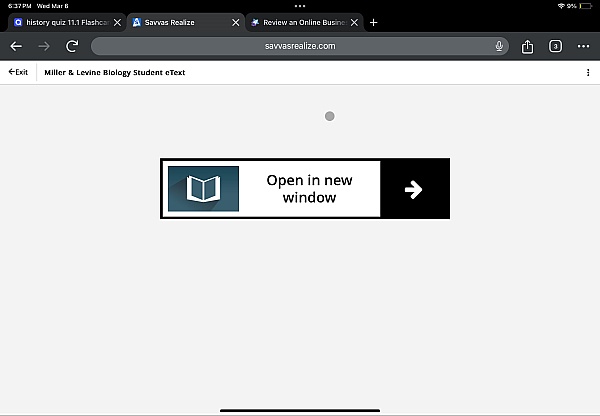Open the share sheet icon
600x416 pixels.
pyautogui.click(x=528, y=46)
